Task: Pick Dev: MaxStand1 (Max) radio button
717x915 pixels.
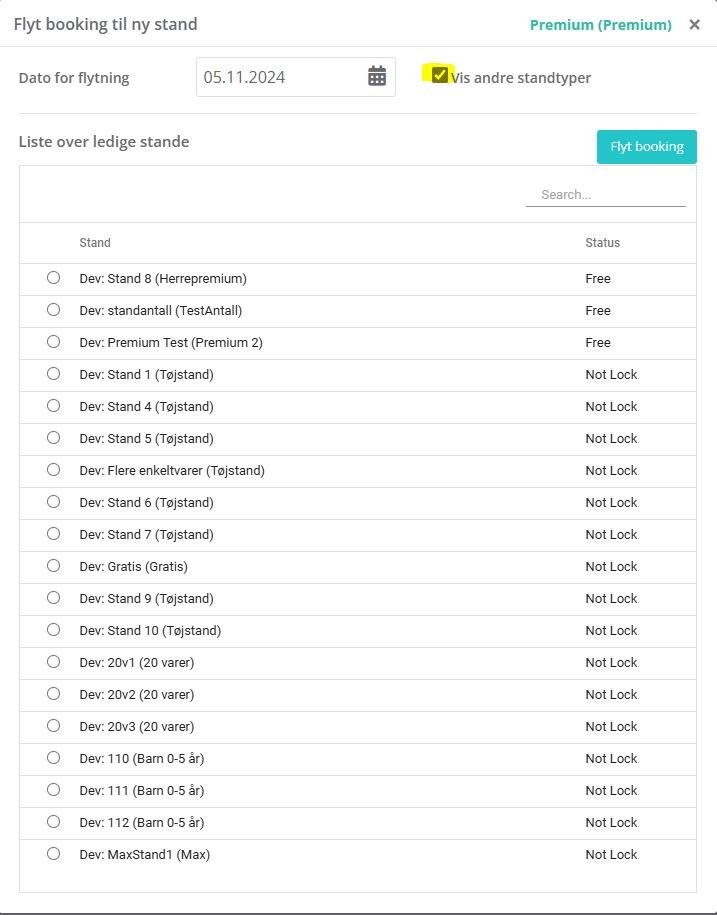Action: tap(54, 854)
